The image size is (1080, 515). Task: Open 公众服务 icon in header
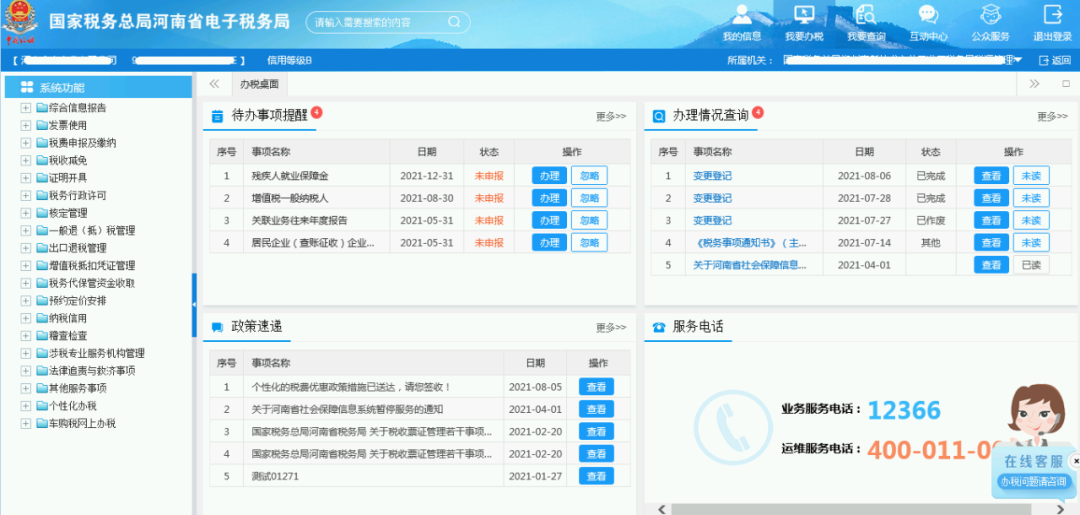click(x=990, y=14)
